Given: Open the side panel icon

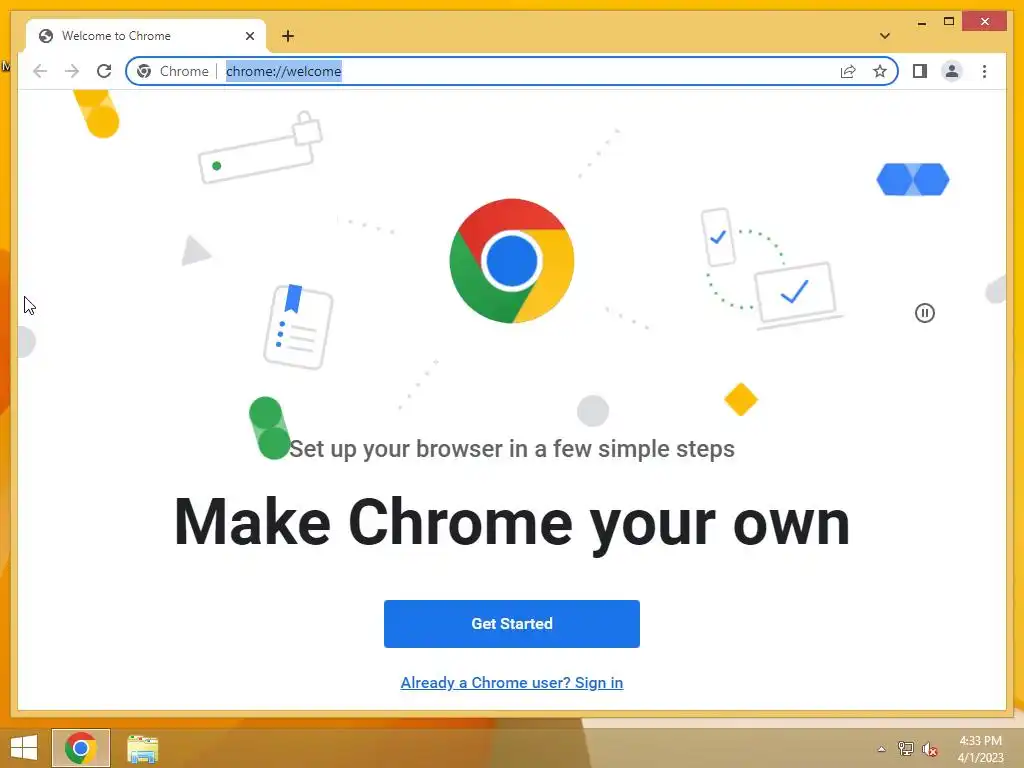Looking at the screenshot, I should click(x=920, y=71).
